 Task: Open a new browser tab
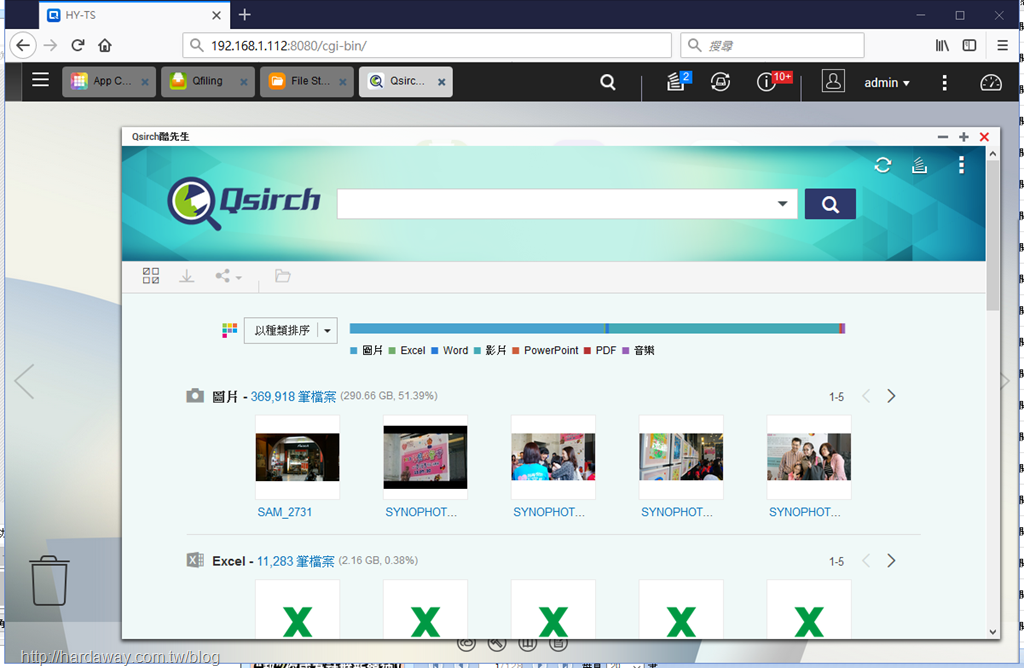[x=244, y=14]
